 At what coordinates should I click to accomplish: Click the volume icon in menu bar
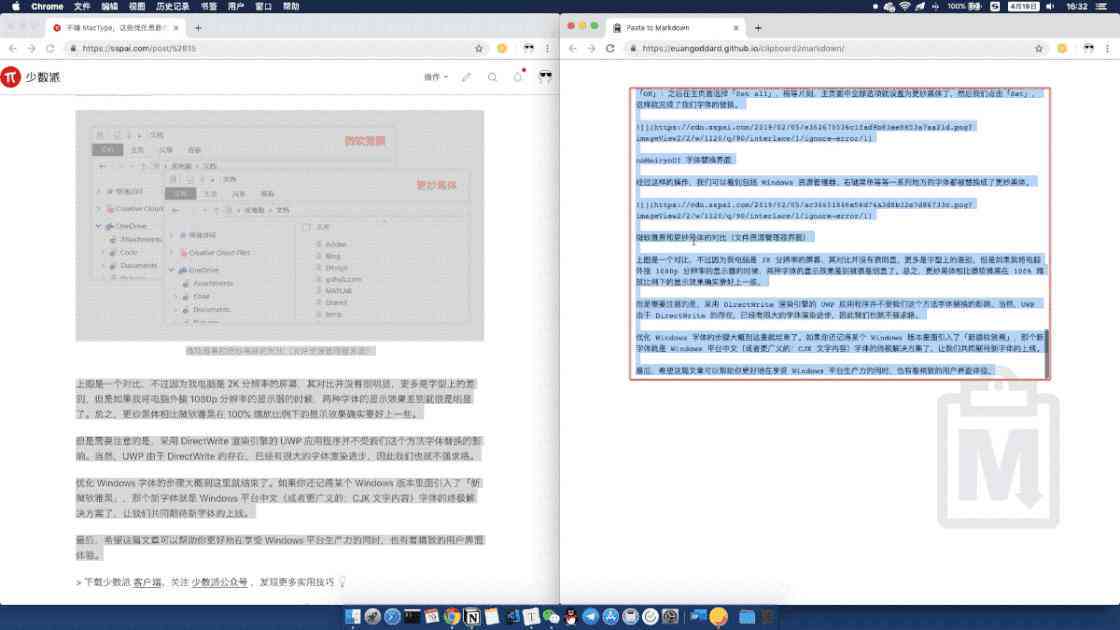tap(1050, 6)
